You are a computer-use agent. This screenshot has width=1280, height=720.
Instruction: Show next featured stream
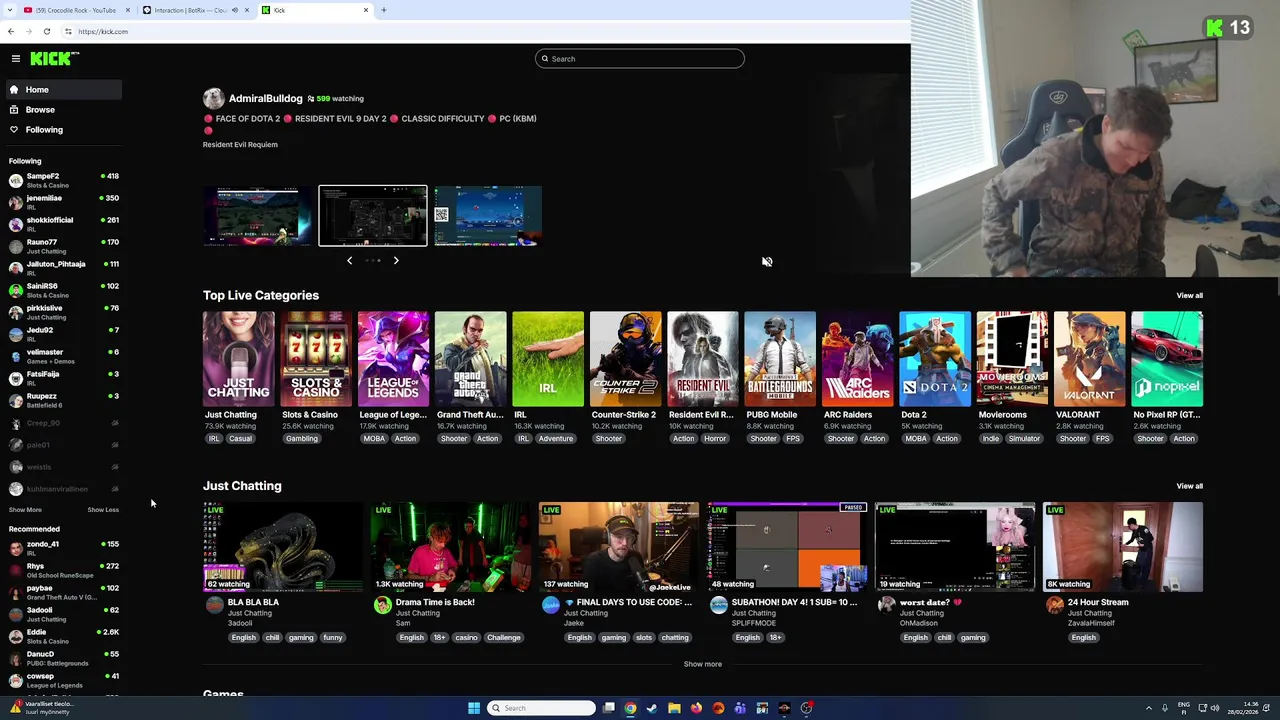[396, 261]
